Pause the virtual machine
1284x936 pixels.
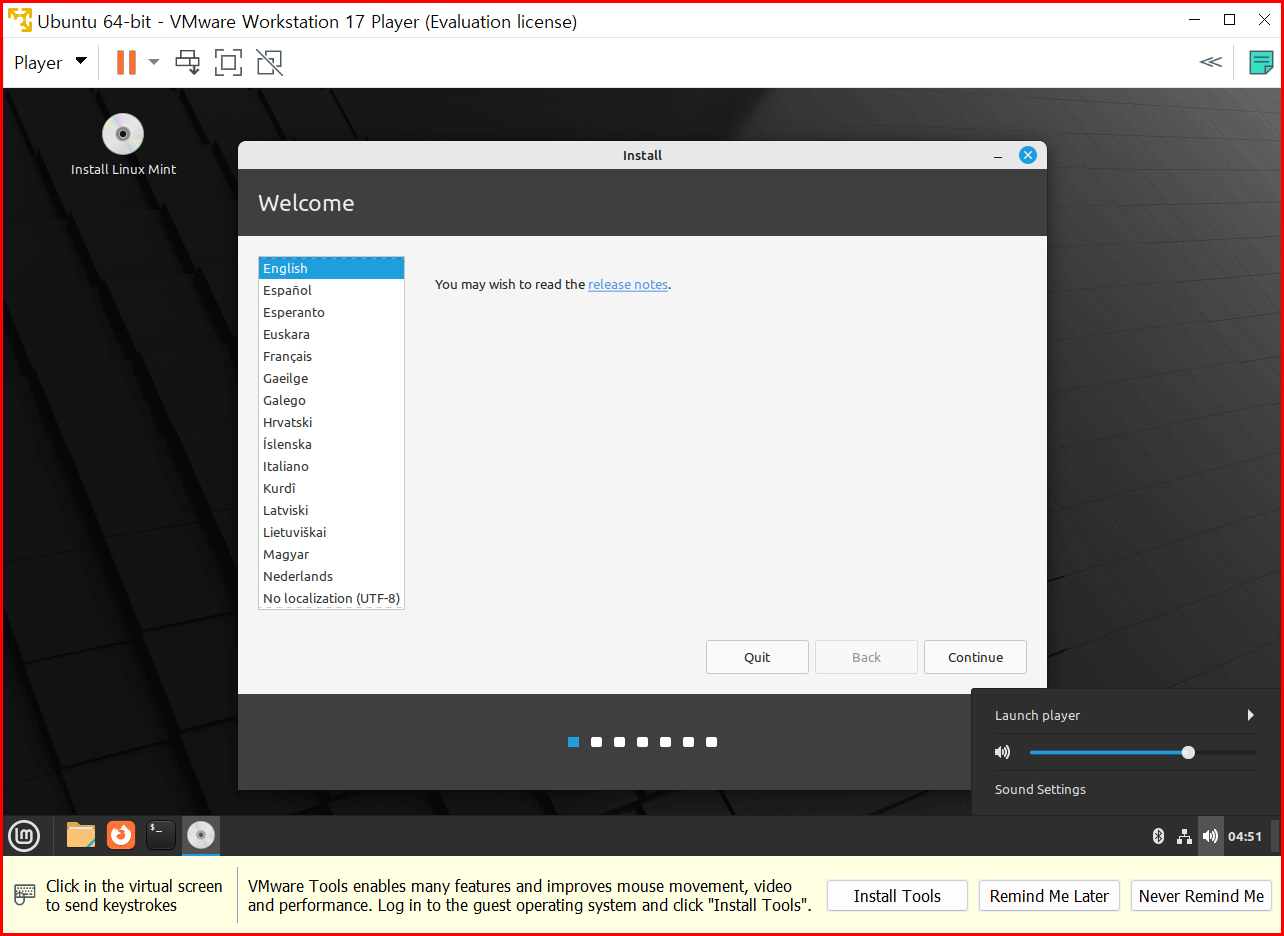[126, 63]
